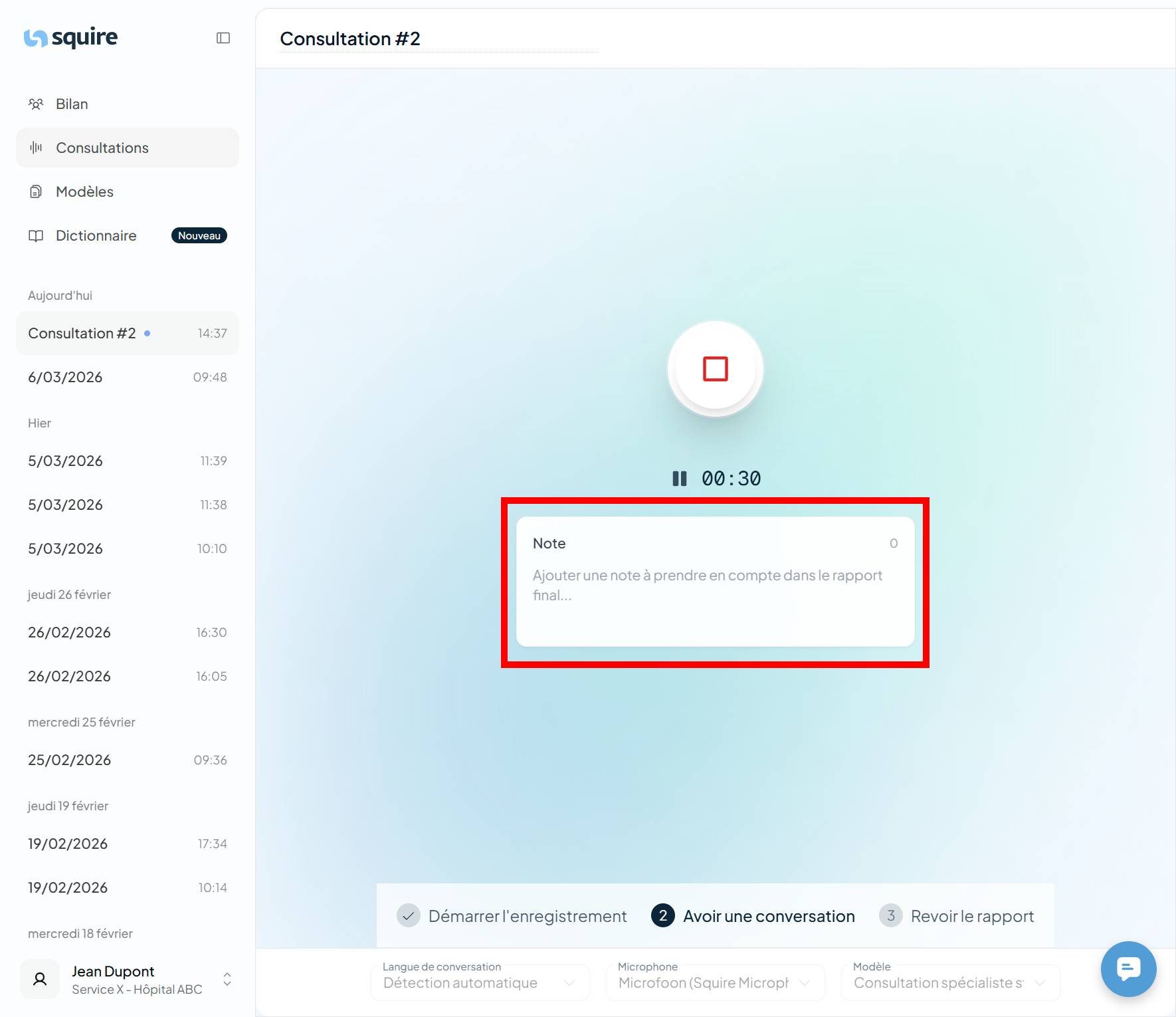This screenshot has height=1017, width=1176.
Task: Click the Jean Dupont user avatar icon
Action: 41,979
